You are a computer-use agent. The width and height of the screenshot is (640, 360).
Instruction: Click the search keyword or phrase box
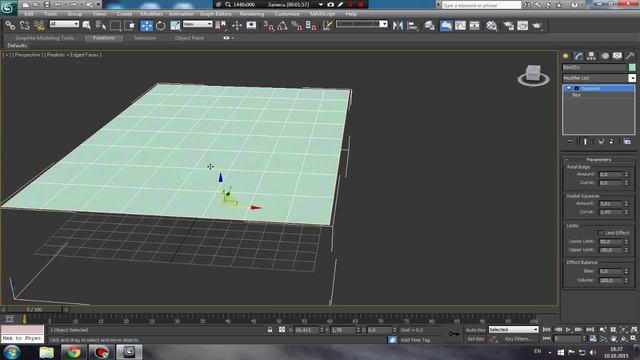click(x=481, y=5)
